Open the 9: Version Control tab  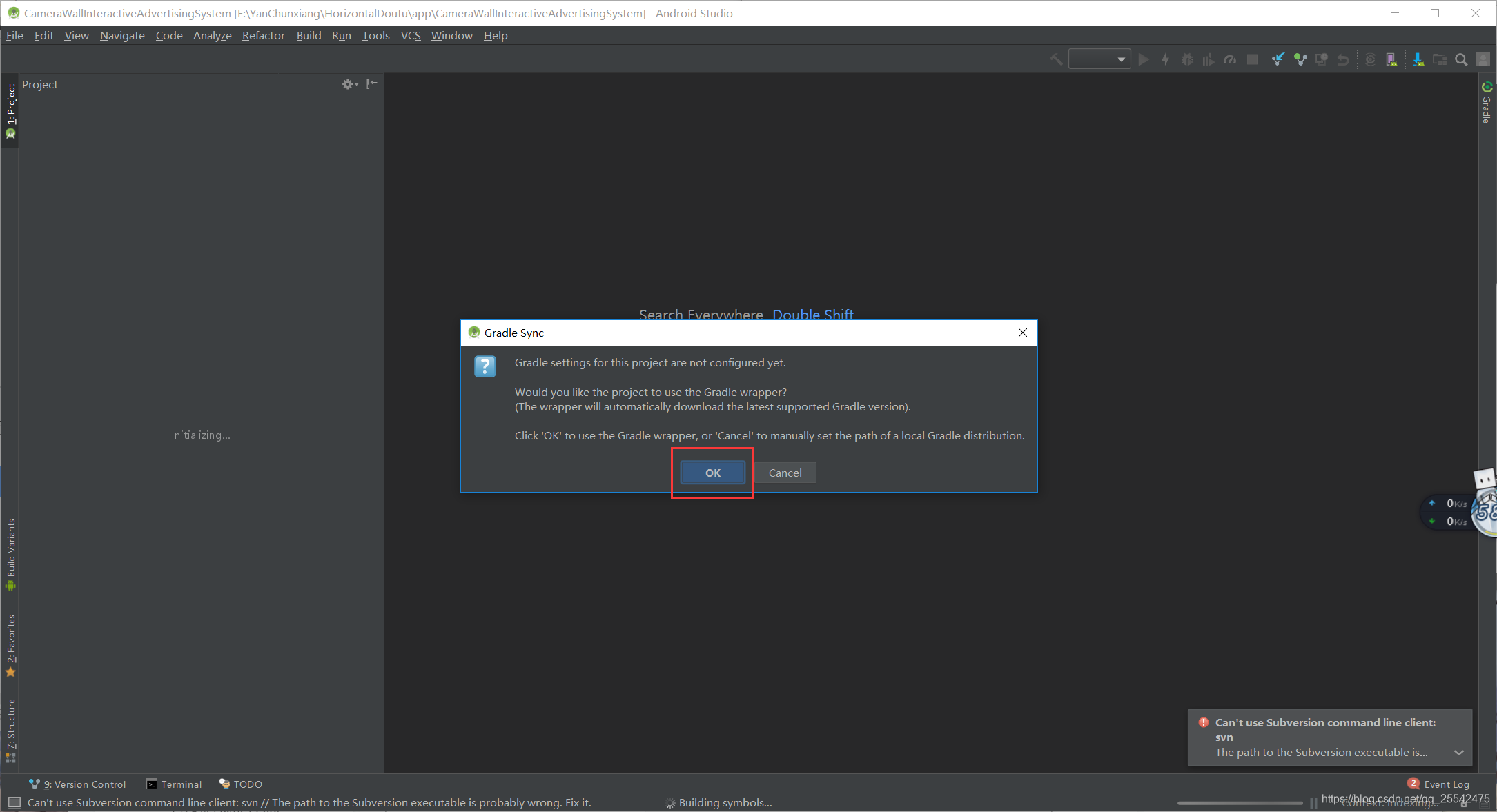tap(77, 784)
